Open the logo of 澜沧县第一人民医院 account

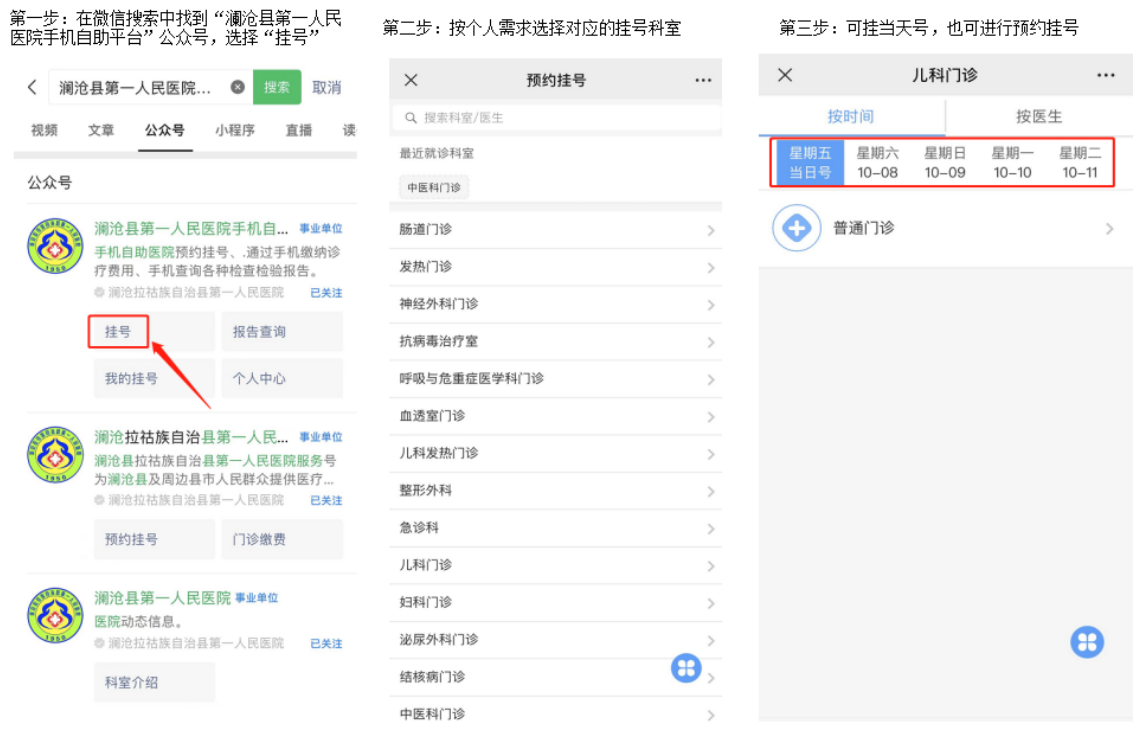(55, 616)
